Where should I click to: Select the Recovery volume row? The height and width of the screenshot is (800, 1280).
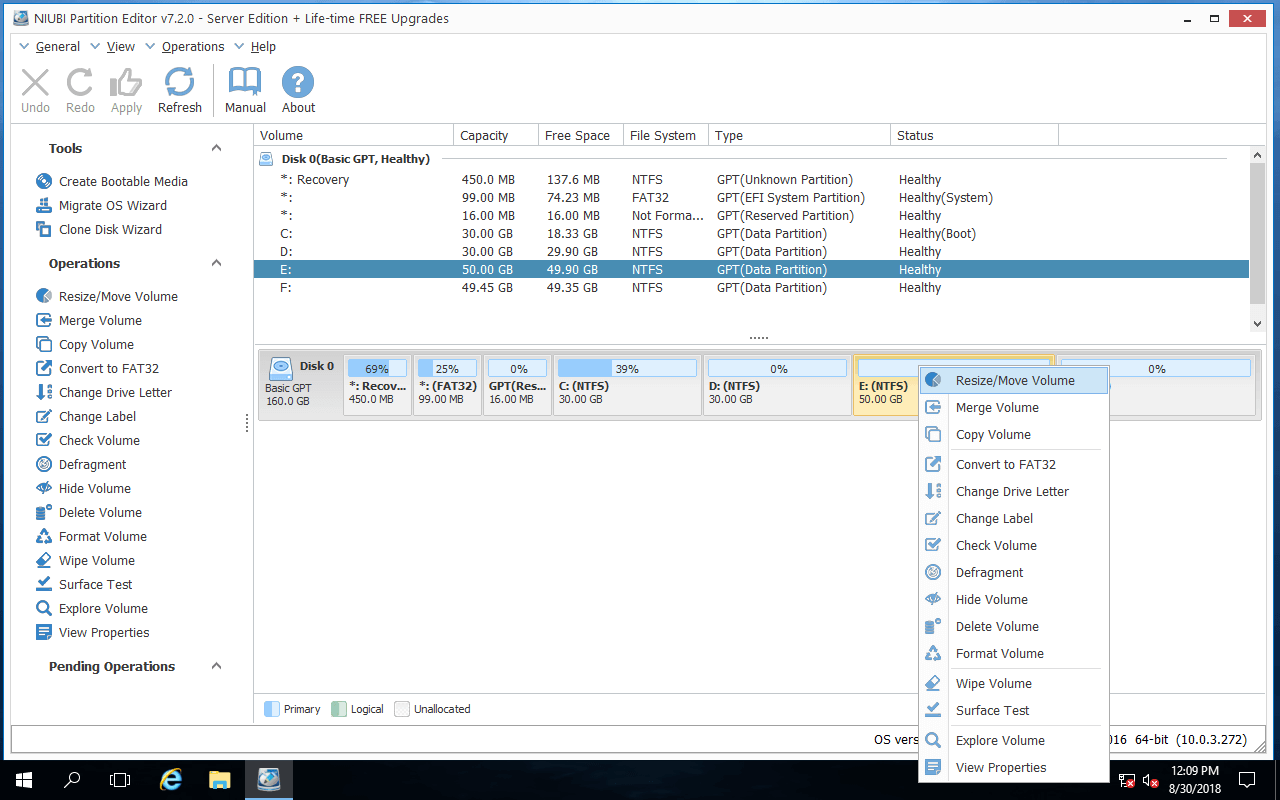point(751,179)
